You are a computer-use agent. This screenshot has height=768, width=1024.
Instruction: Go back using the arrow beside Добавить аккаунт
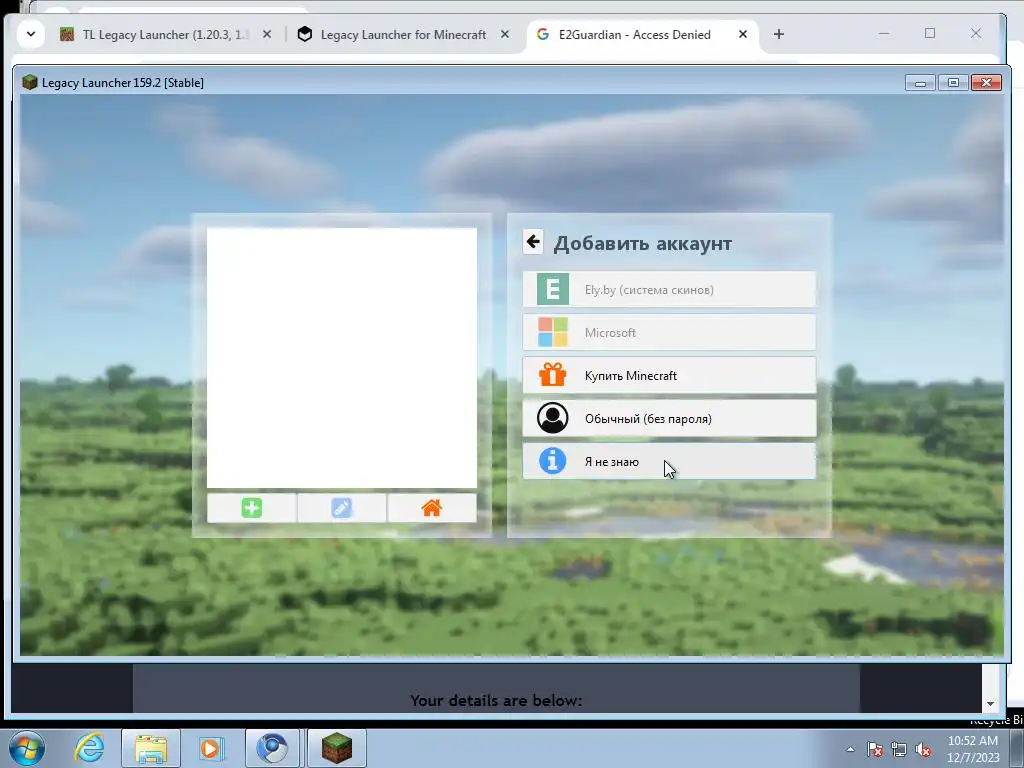click(x=533, y=242)
